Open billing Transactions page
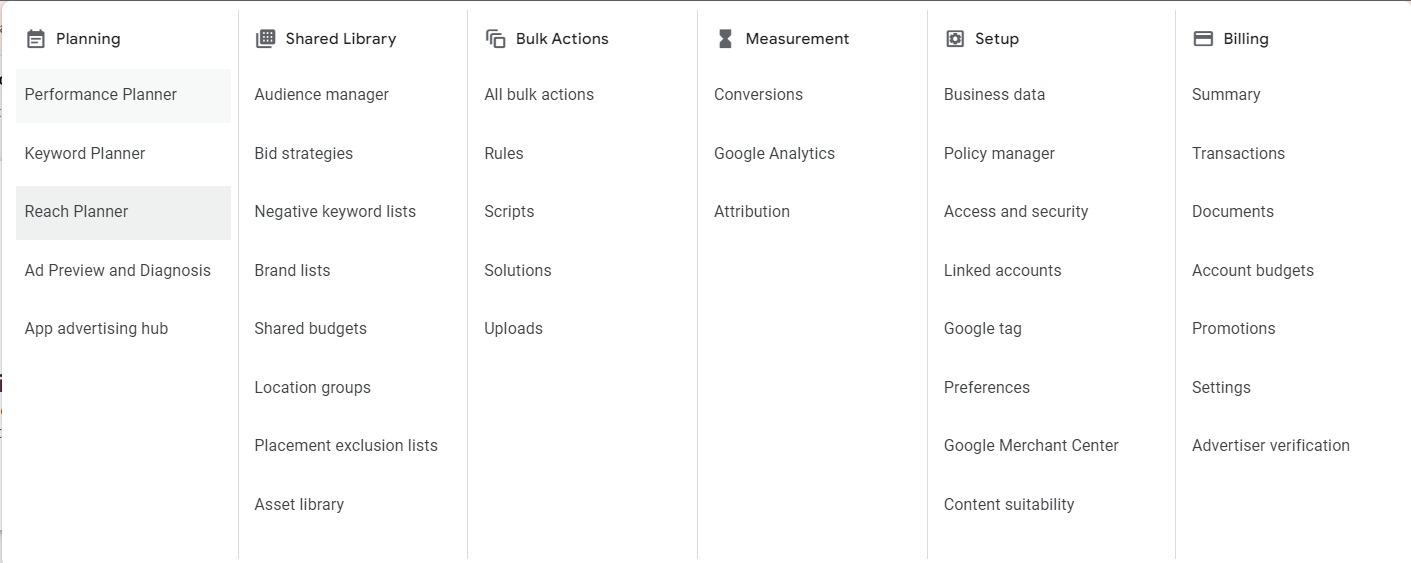1411x563 pixels. pyautogui.click(x=1238, y=153)
